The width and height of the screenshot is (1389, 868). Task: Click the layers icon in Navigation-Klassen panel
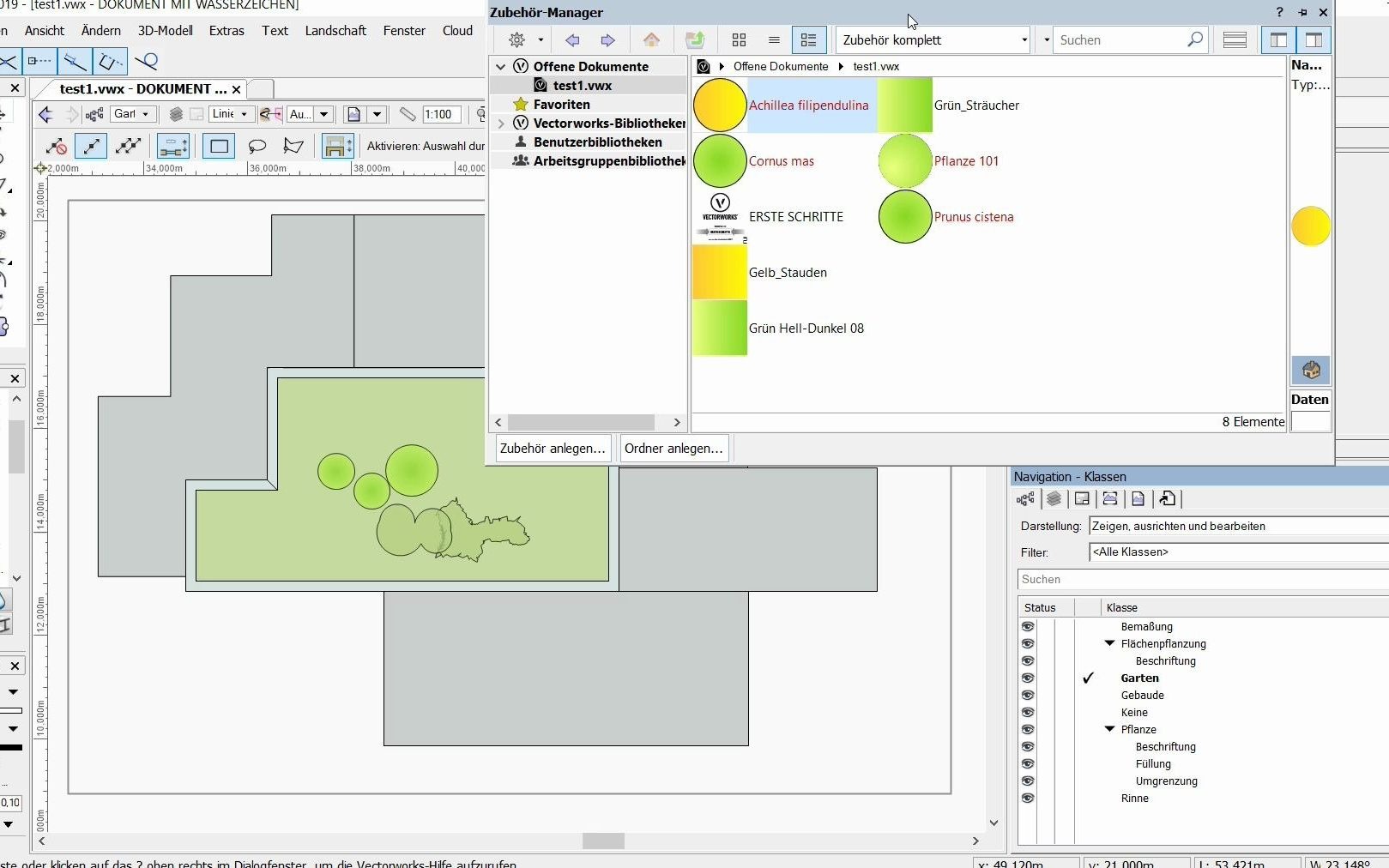tap(1054, 499)
